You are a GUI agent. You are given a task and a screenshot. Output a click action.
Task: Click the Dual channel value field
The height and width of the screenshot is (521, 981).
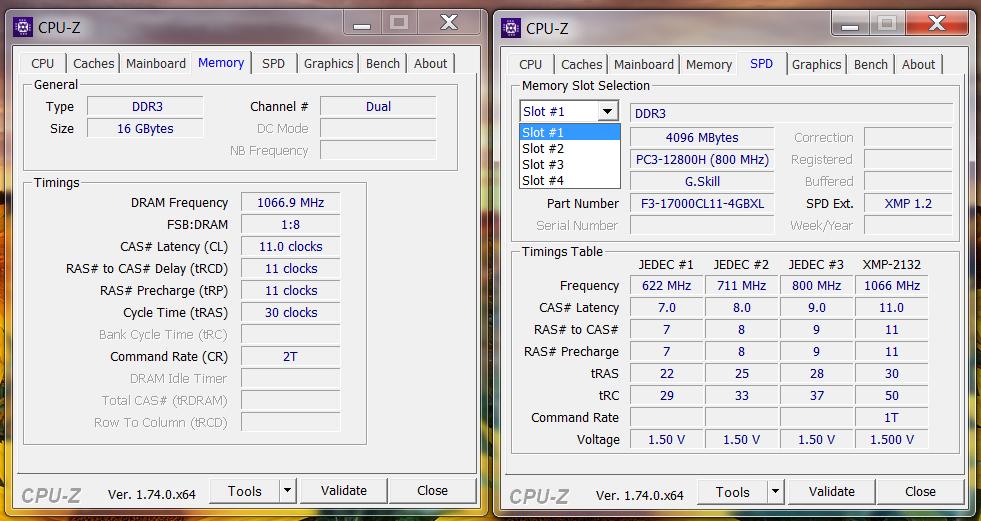(x=378, y=107)
